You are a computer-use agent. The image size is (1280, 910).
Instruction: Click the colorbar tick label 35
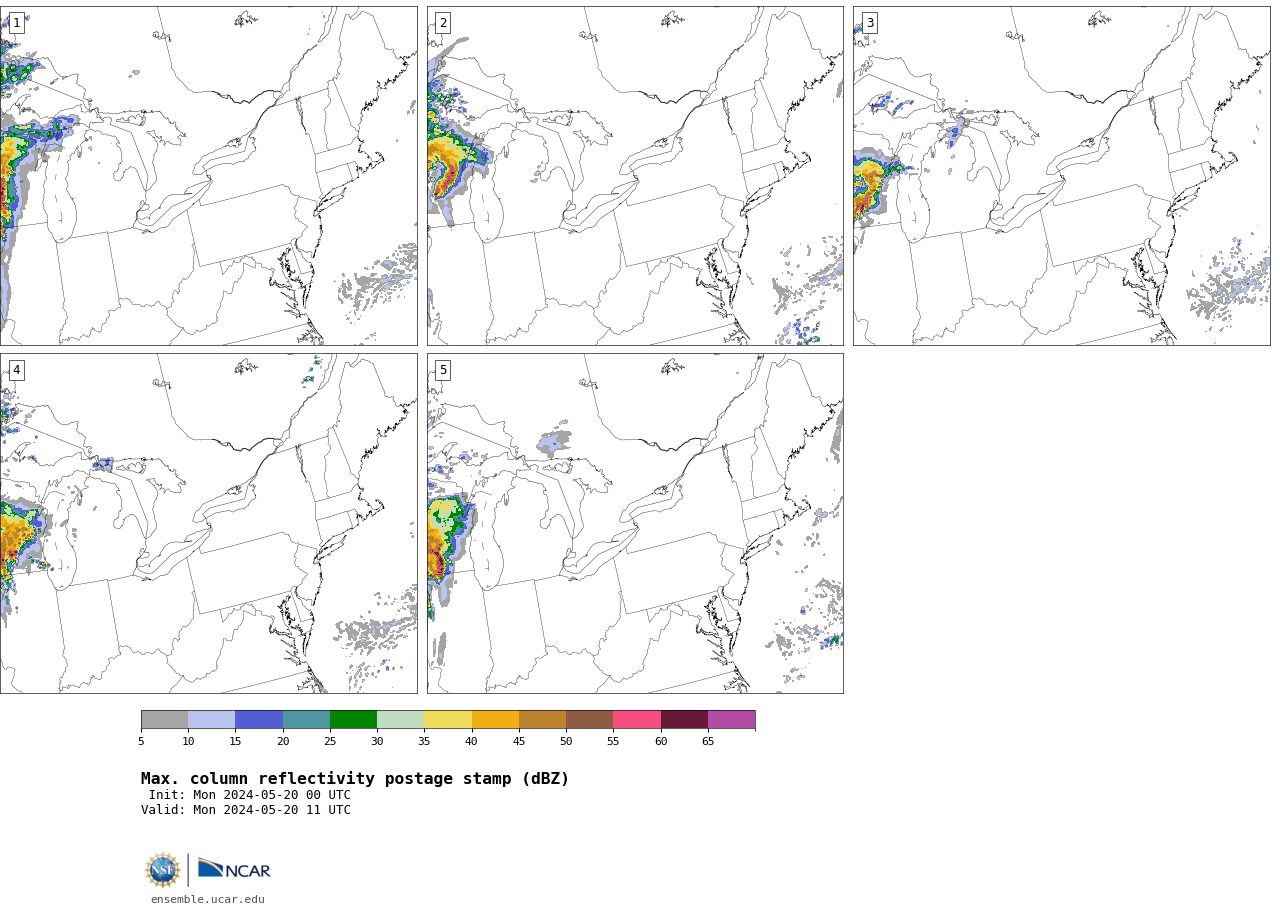[424, 742]
